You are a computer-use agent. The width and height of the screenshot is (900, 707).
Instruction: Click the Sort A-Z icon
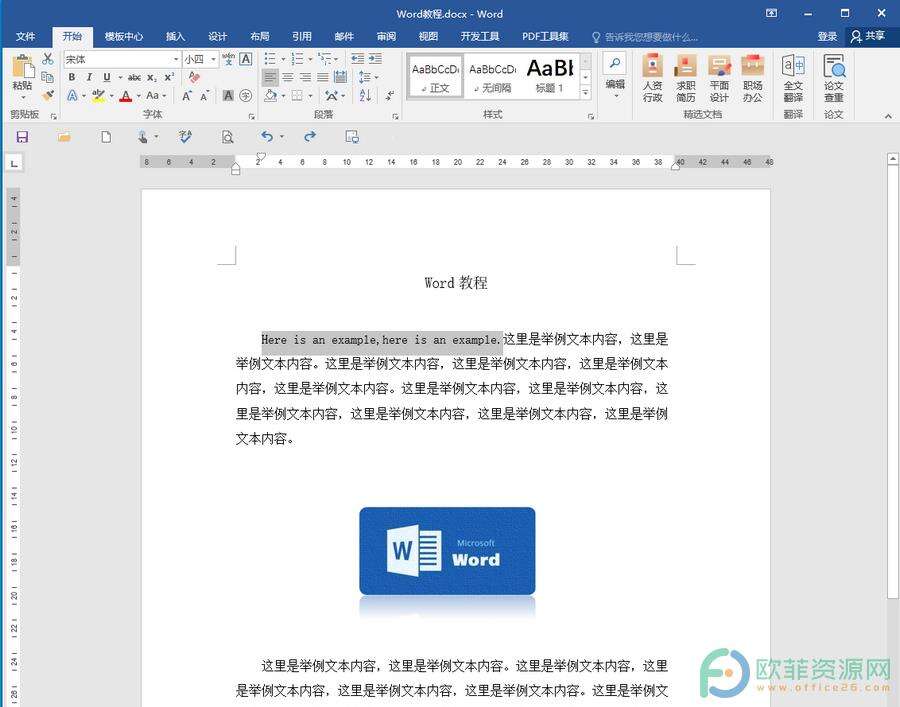(x=366, y=95)
